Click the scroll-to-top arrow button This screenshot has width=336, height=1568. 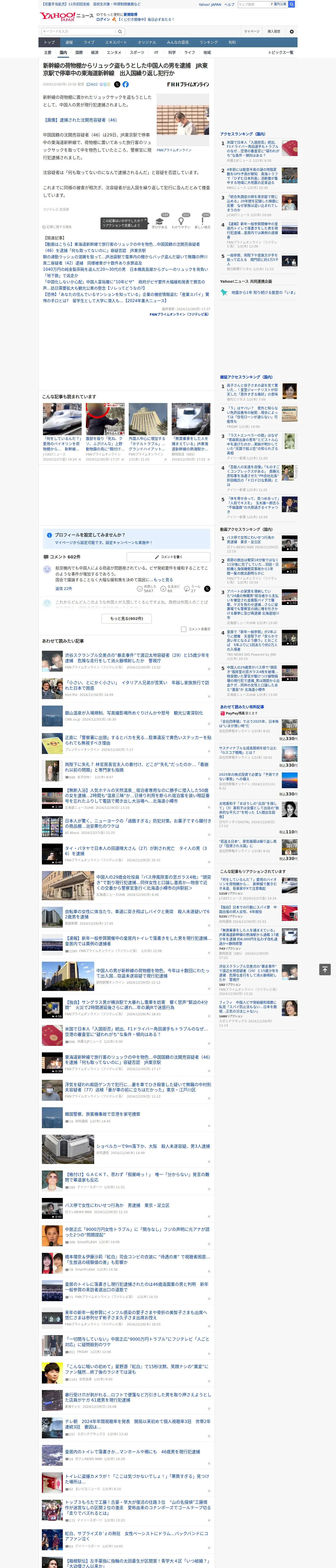(x=324, y=969)
